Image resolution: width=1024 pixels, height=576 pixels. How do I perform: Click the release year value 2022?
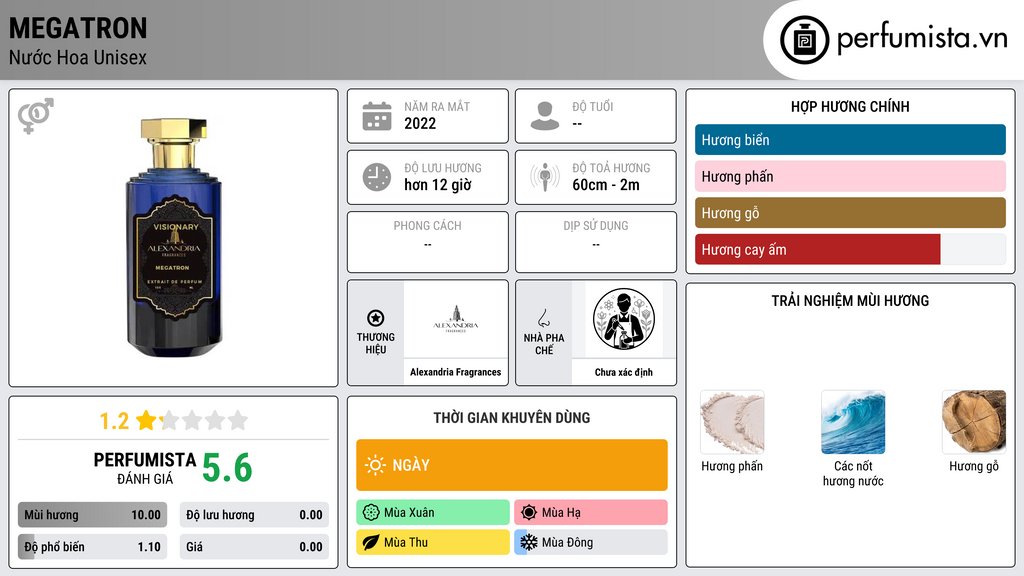pyautogui.click(x=420, y=123)
